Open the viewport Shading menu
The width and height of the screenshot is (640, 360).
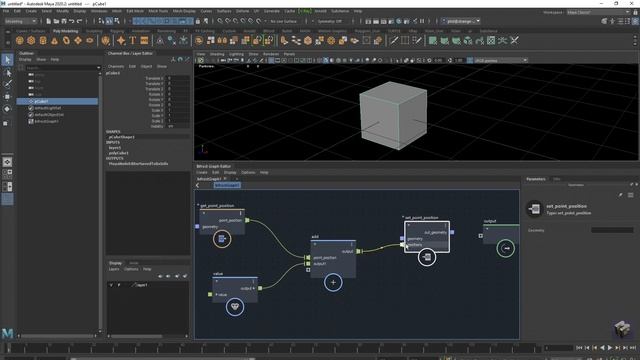click(217, 54)
